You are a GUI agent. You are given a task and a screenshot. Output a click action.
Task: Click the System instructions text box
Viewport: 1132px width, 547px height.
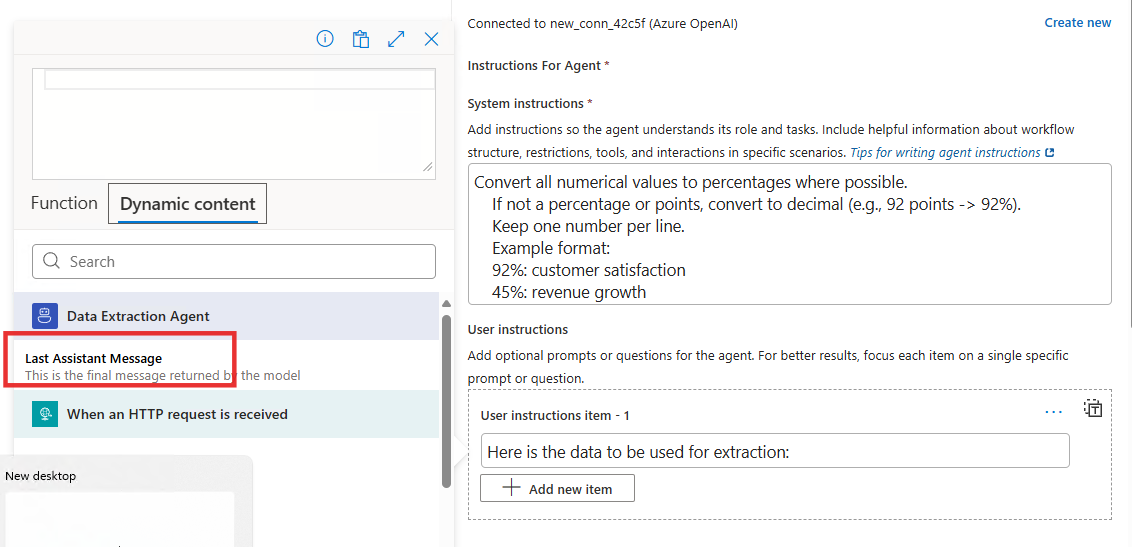click(789, 234)
